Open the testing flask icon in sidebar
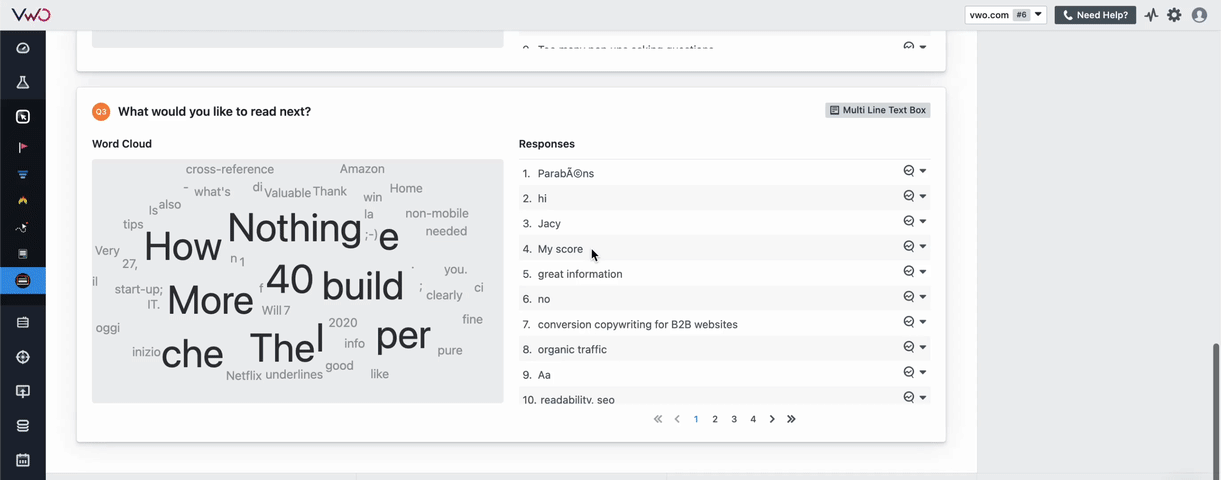The height and width of the screenshot is (480, 1221). pos(23,82)
